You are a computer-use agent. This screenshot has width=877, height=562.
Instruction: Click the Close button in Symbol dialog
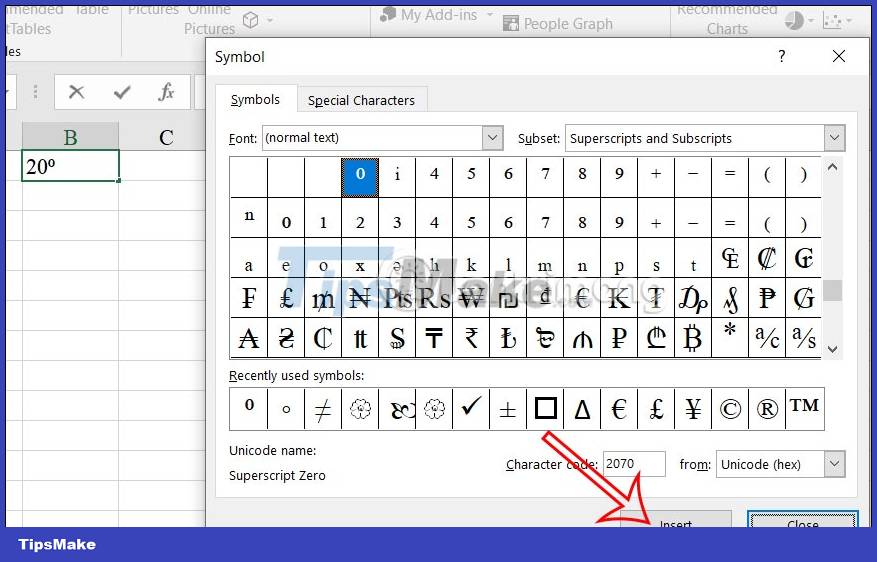coord(803,520)
